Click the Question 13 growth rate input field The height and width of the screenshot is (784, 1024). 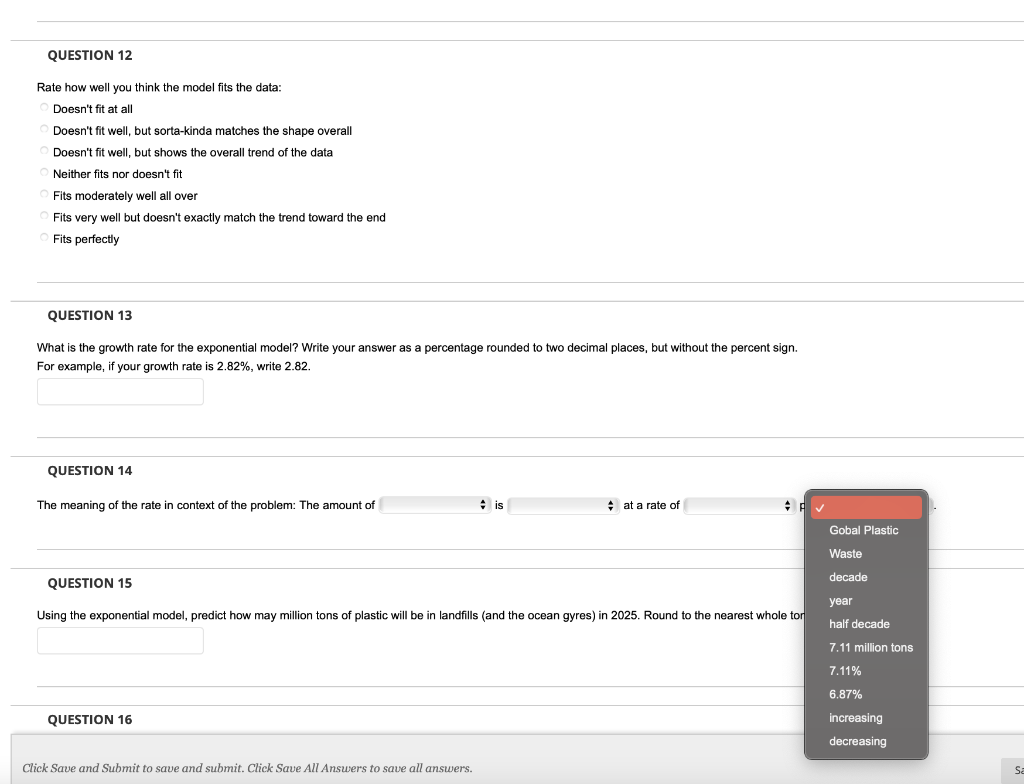tap(120, 391)
